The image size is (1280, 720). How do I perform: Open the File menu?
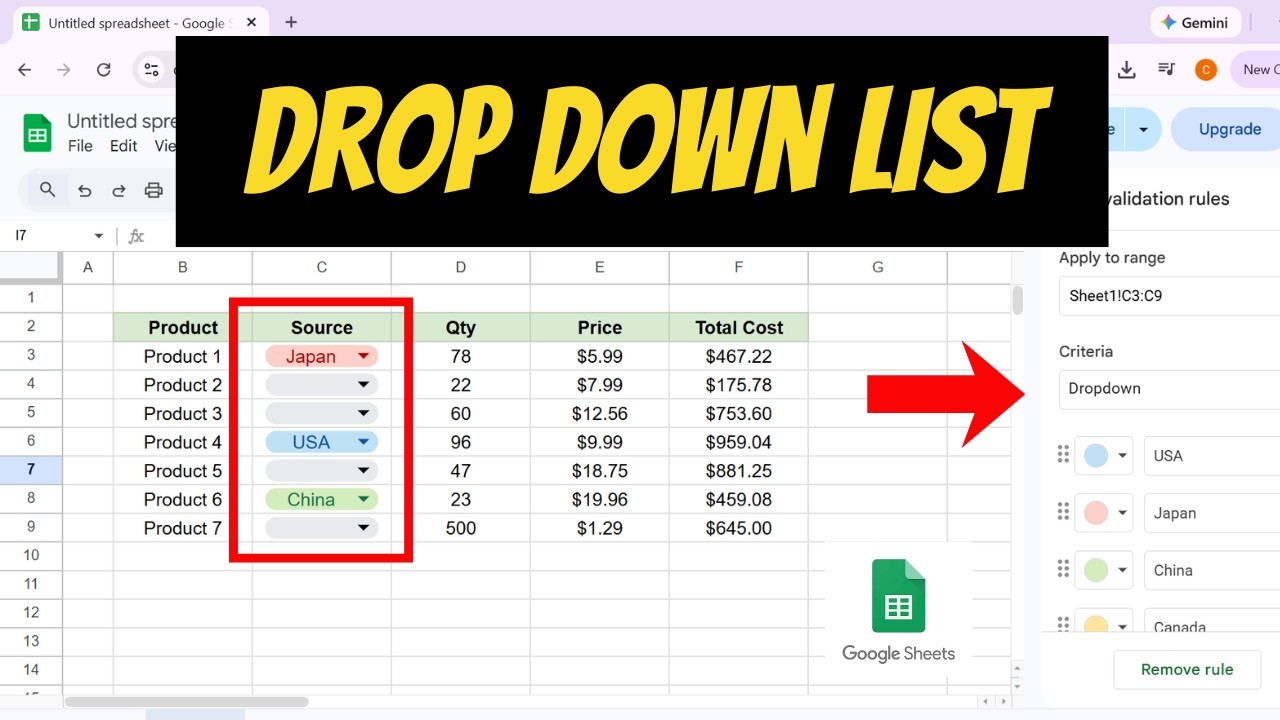80,146
